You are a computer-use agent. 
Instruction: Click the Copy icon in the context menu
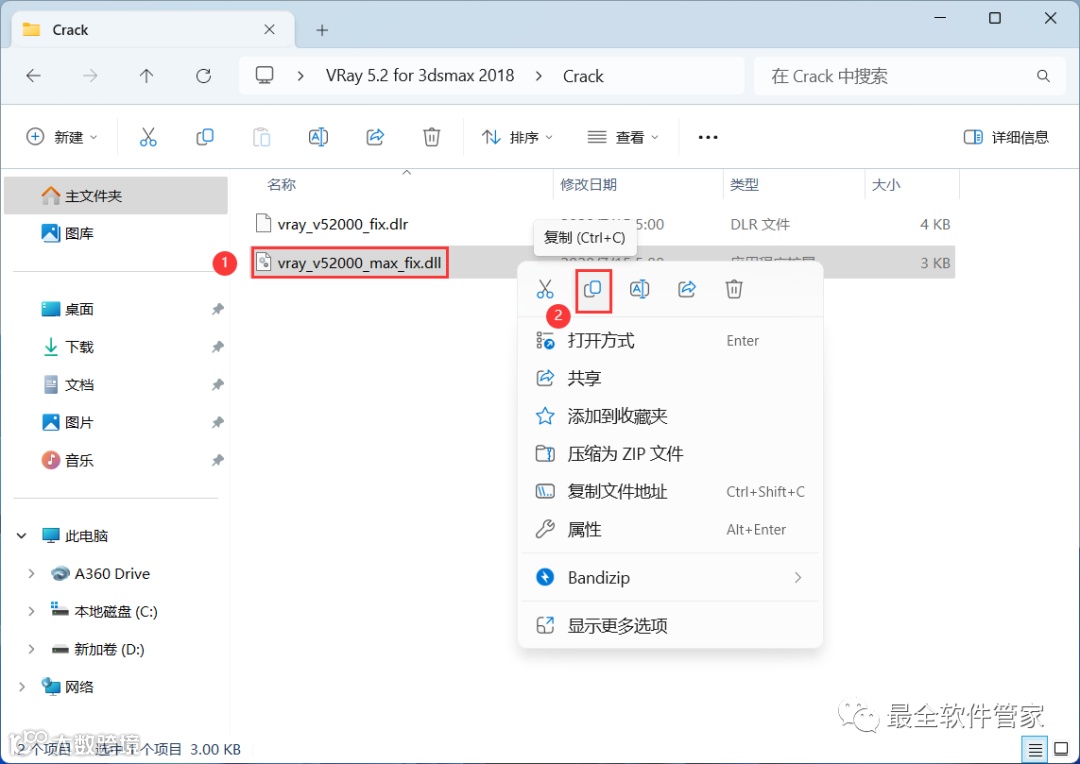(592, 289)
